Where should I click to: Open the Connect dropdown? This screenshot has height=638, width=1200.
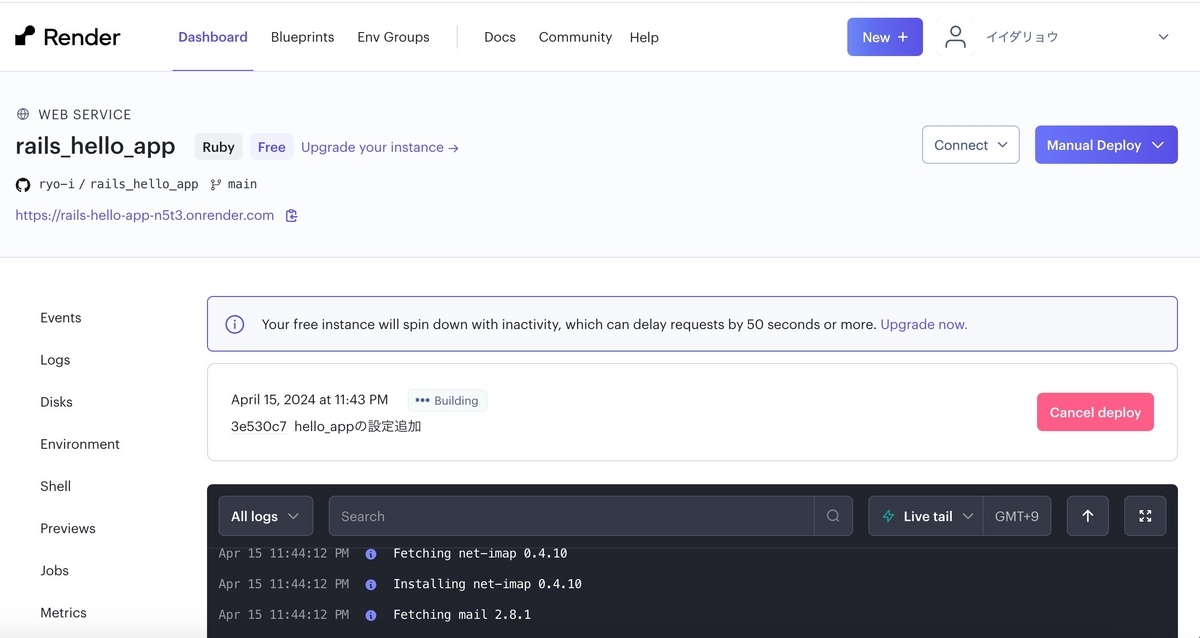point(971,145)
